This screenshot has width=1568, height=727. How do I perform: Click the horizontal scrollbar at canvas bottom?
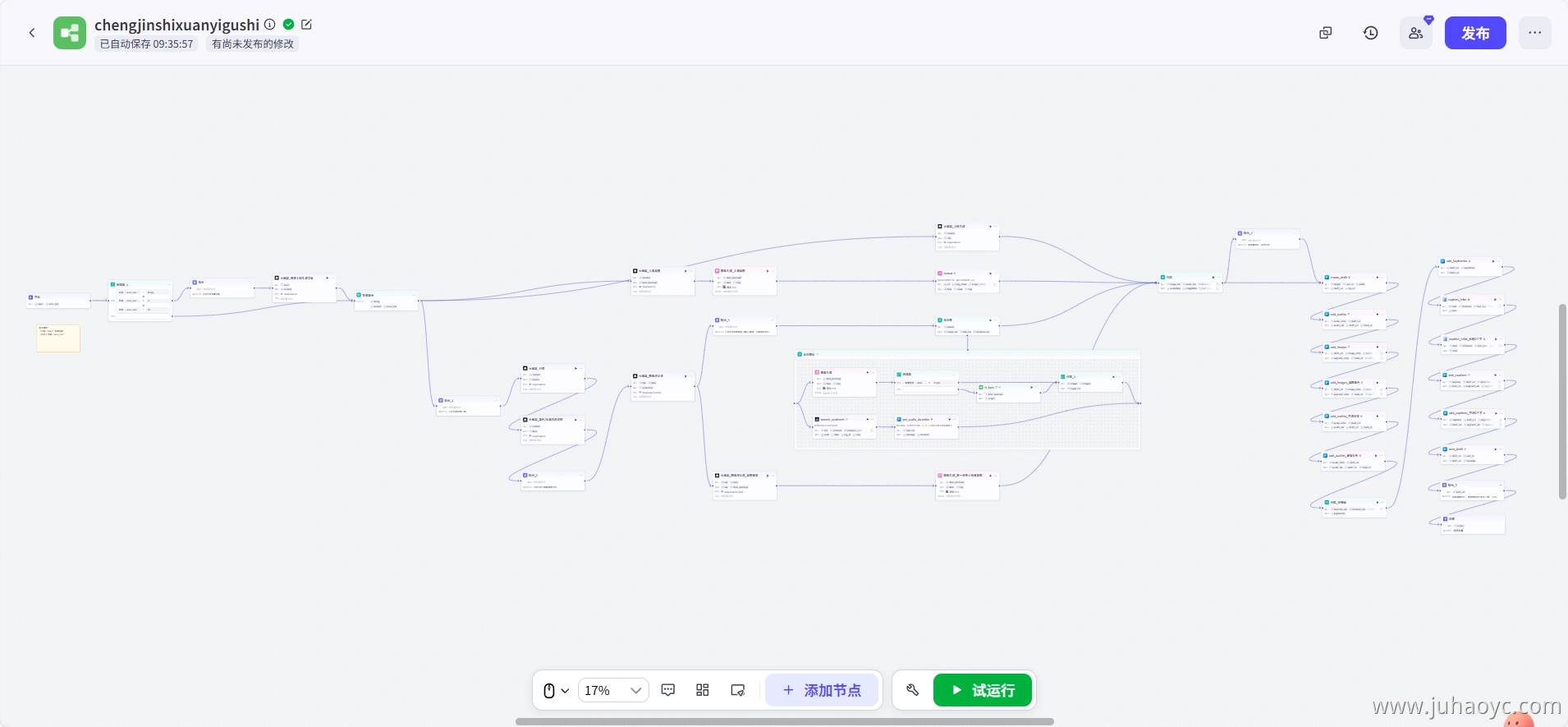[x=784, y=721]
